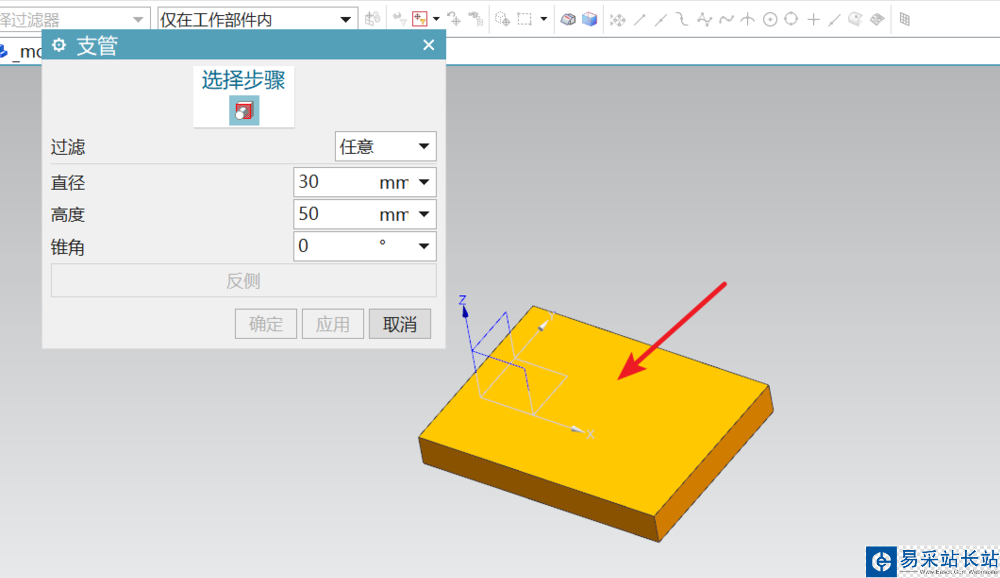The height and width of the screenshot is (578, 1000).
Task: Click the 取消 button
Action: click(399, 324)
